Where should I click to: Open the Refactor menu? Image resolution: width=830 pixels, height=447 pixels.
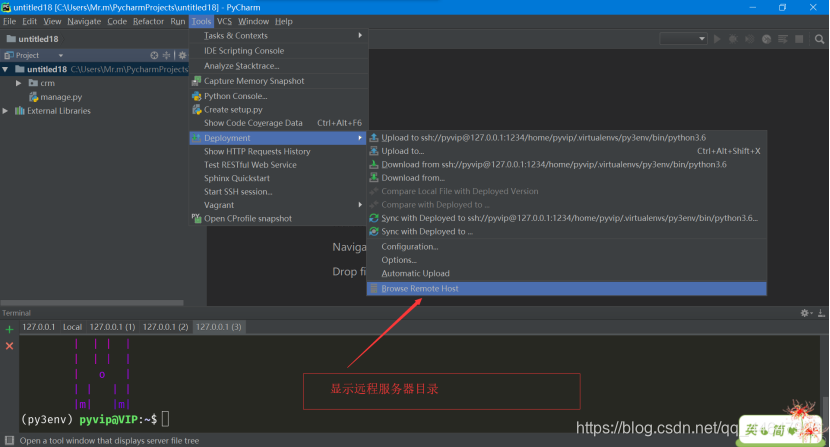point(148,21)
